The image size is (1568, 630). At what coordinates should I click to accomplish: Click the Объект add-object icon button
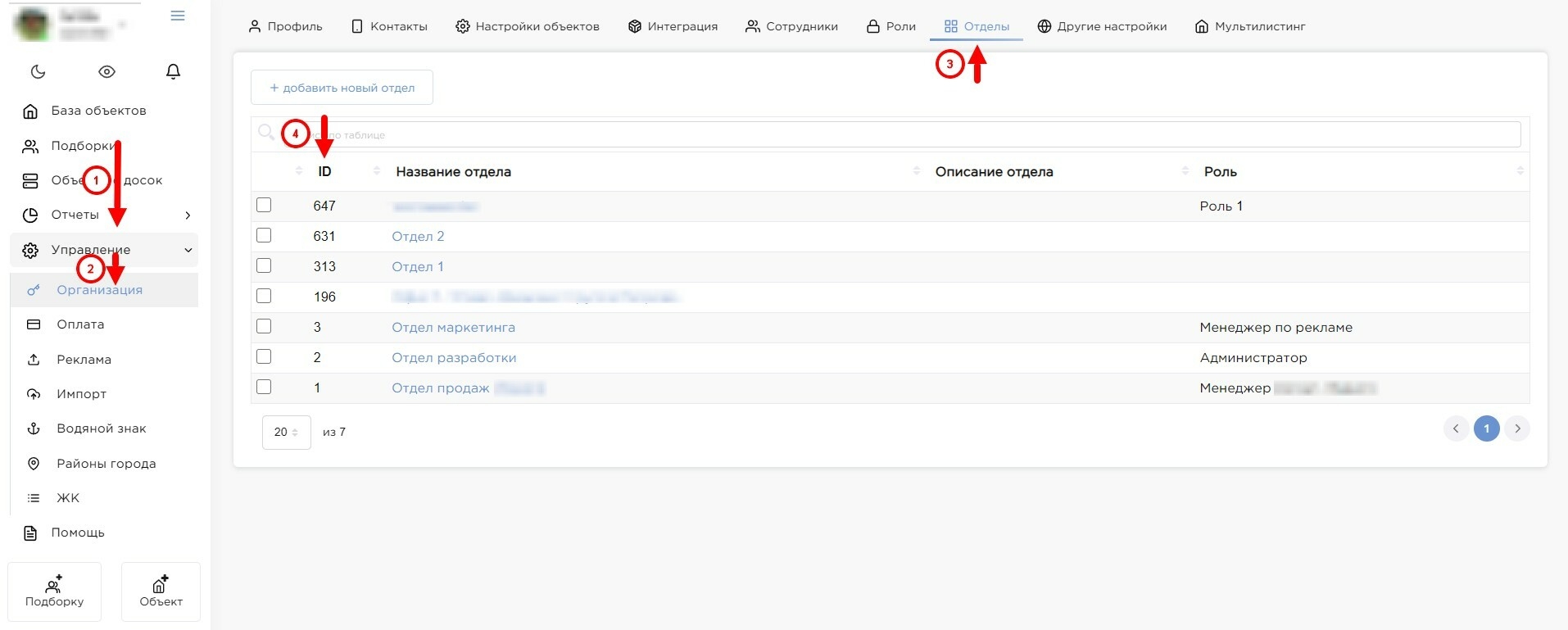(161, 591)
